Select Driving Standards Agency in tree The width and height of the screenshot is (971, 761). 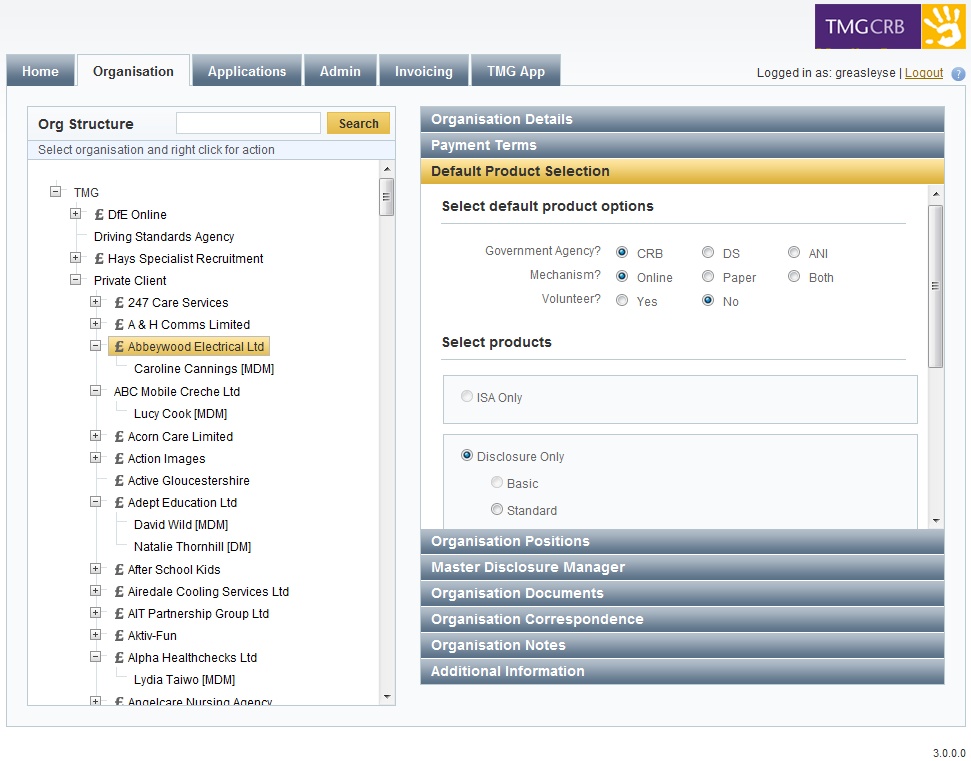click(x=164, y=237)
